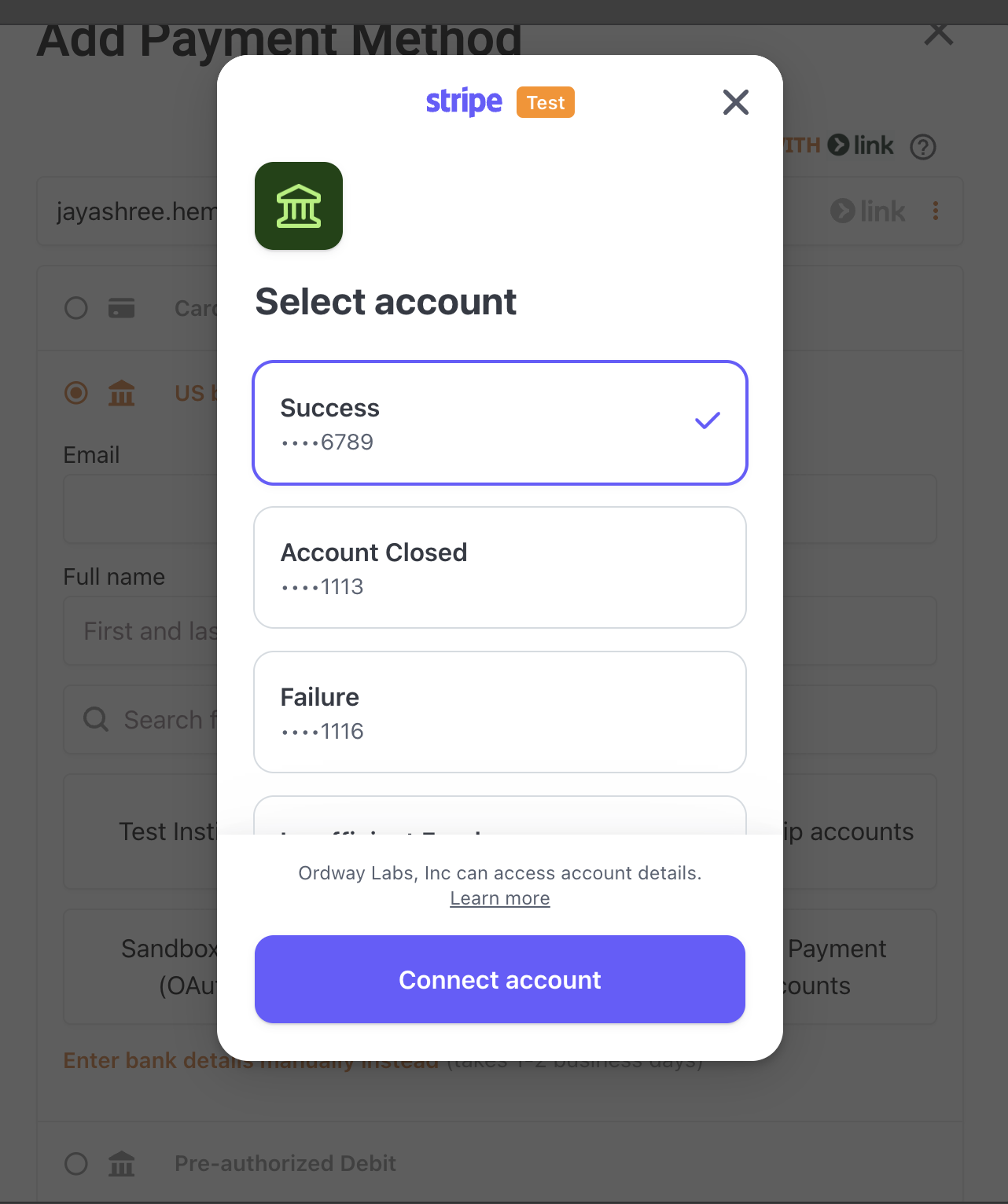Choose the Account Closed account ending 1113
This screenshot has width=1008, height=1204.
click(x=500, y=567)
